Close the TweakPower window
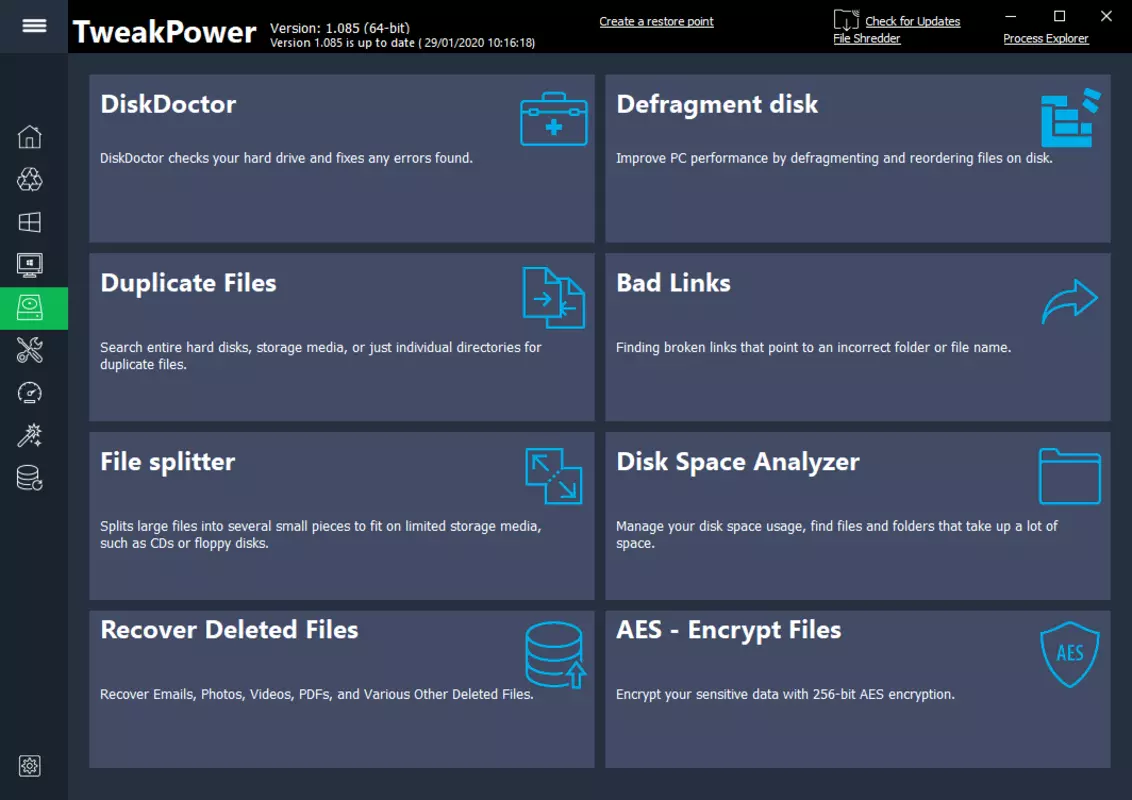The image size is (1132, 800). 1106,16
